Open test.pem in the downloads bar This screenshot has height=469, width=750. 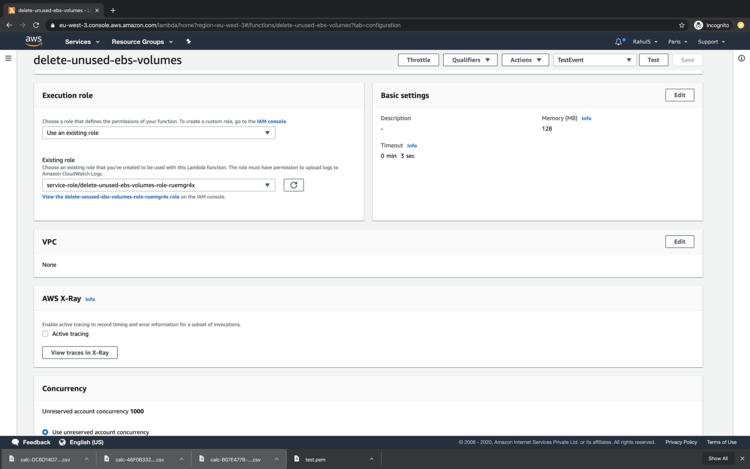coord(315,459)
